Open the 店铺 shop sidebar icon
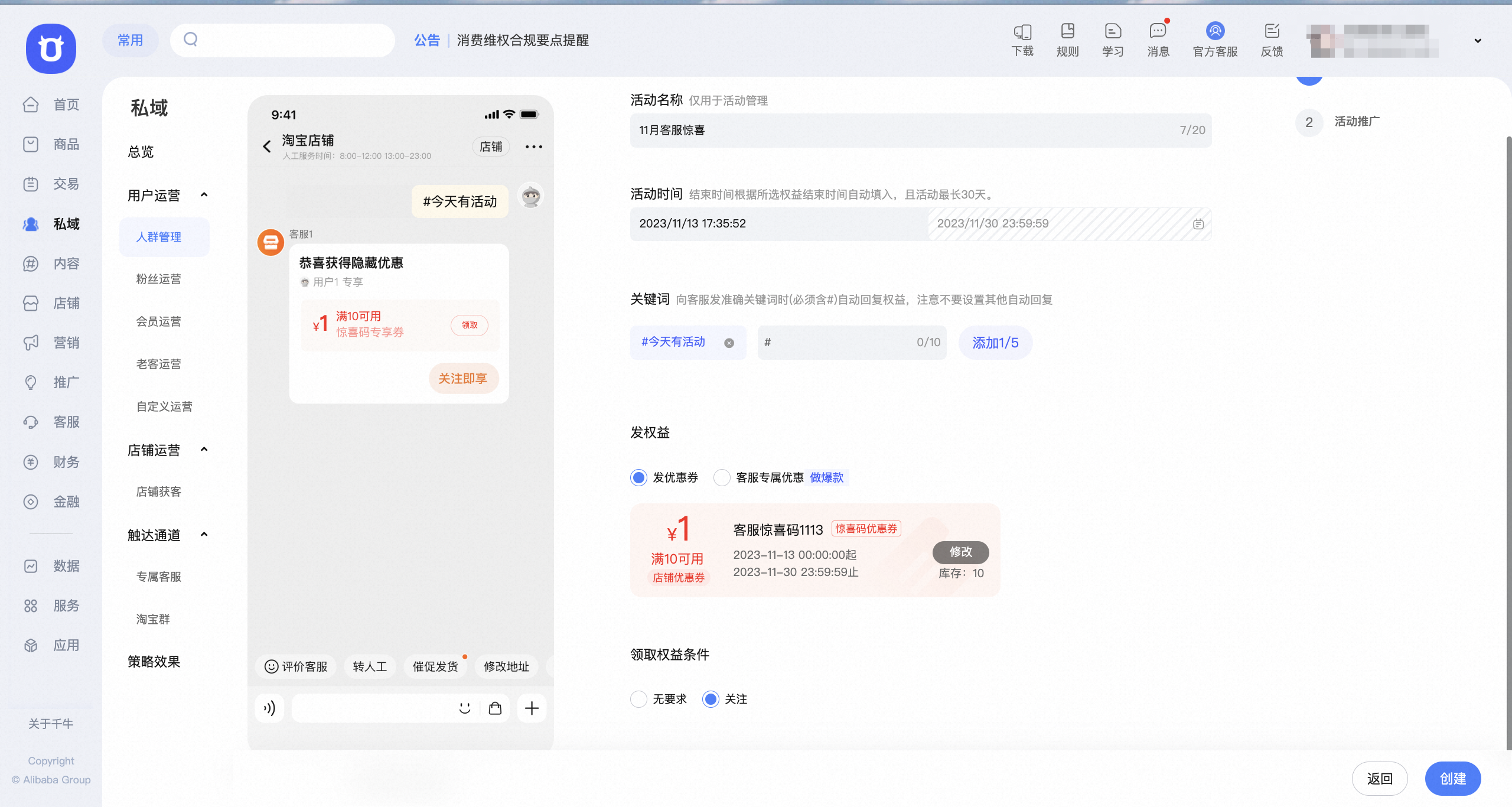Screen dimensions: 1512x807 tap(31, 303)
